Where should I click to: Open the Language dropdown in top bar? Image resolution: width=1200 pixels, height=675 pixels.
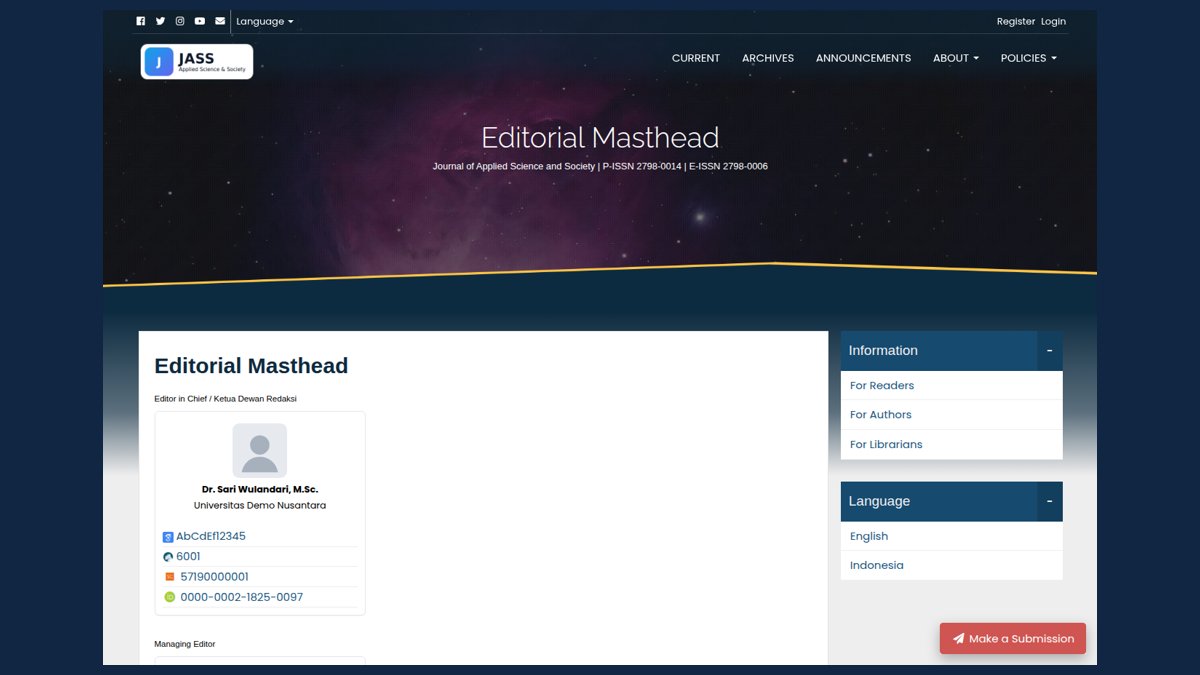[x=265, y=21]
